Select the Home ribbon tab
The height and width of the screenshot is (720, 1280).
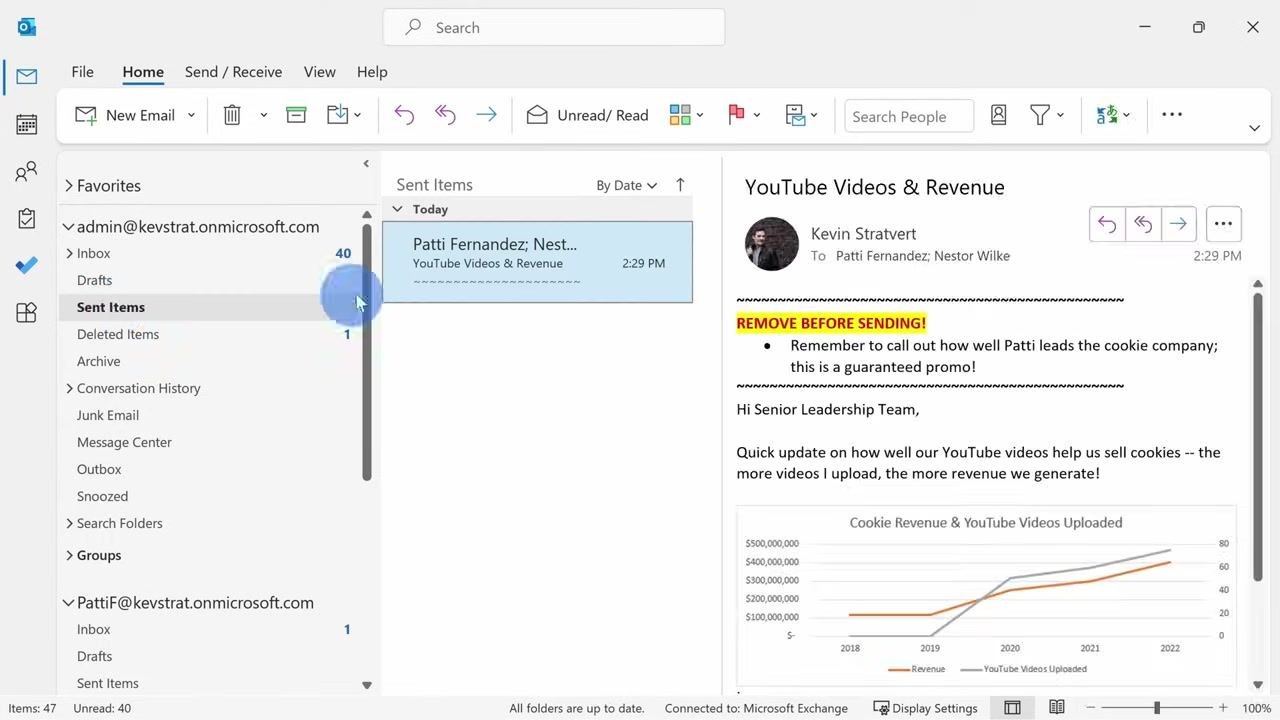143,72
